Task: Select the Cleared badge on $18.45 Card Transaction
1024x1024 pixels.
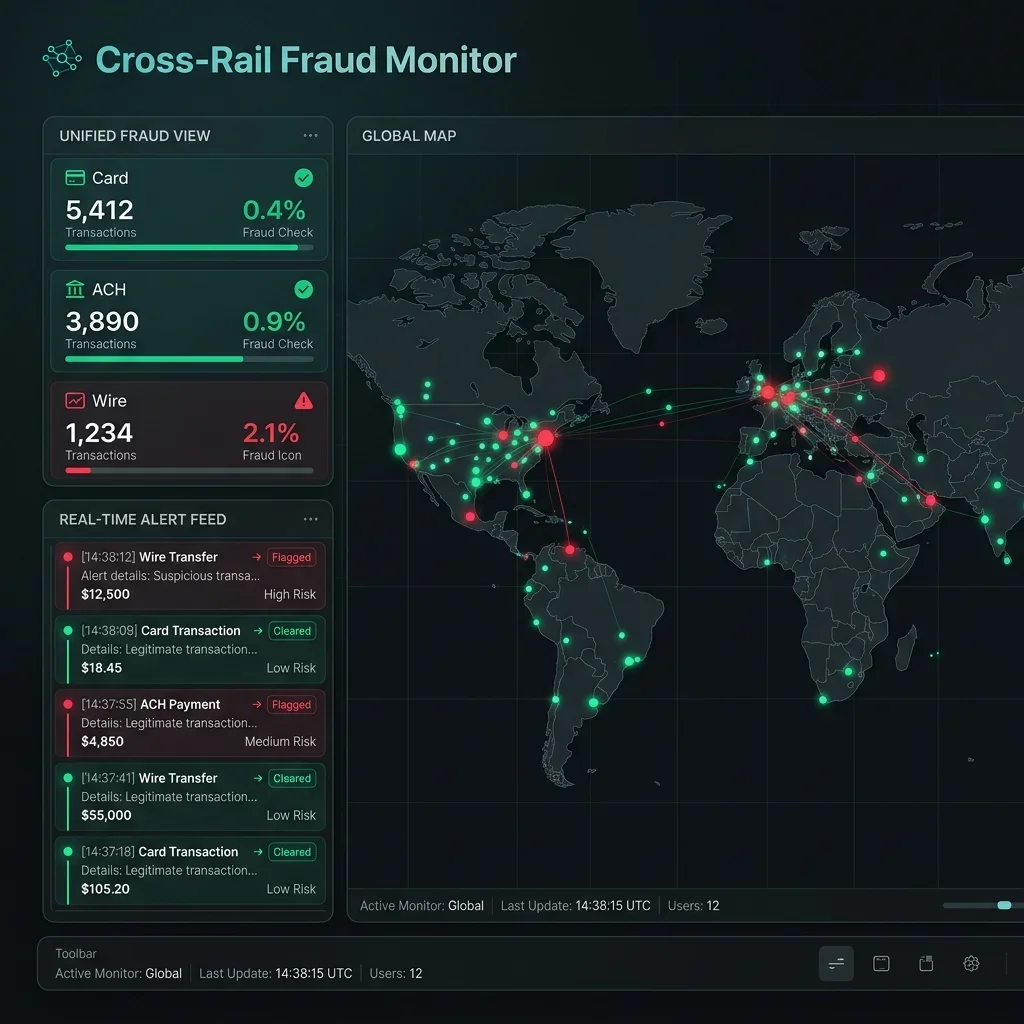Action: (x=292, y=631)
